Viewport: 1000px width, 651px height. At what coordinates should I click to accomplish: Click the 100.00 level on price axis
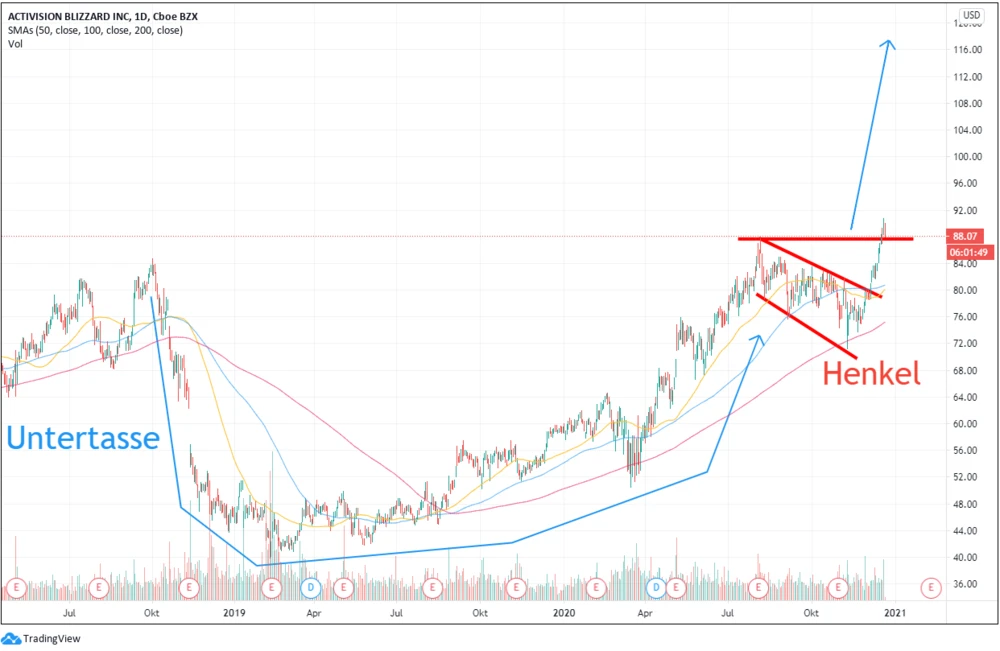click(x=966, y=157)
